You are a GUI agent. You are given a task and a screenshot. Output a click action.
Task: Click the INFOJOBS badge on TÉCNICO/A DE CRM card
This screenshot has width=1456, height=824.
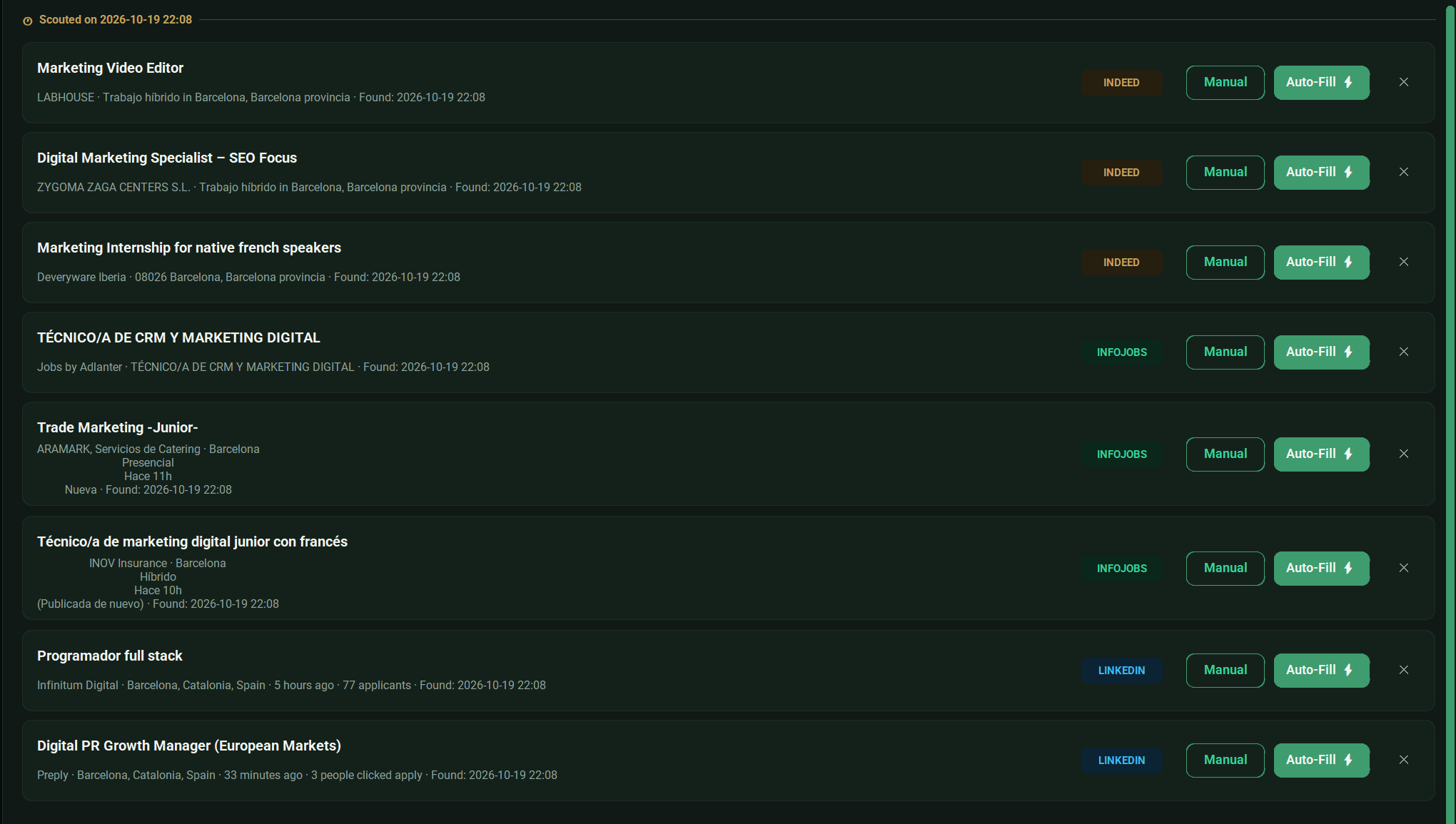[x=1121, y=352]
